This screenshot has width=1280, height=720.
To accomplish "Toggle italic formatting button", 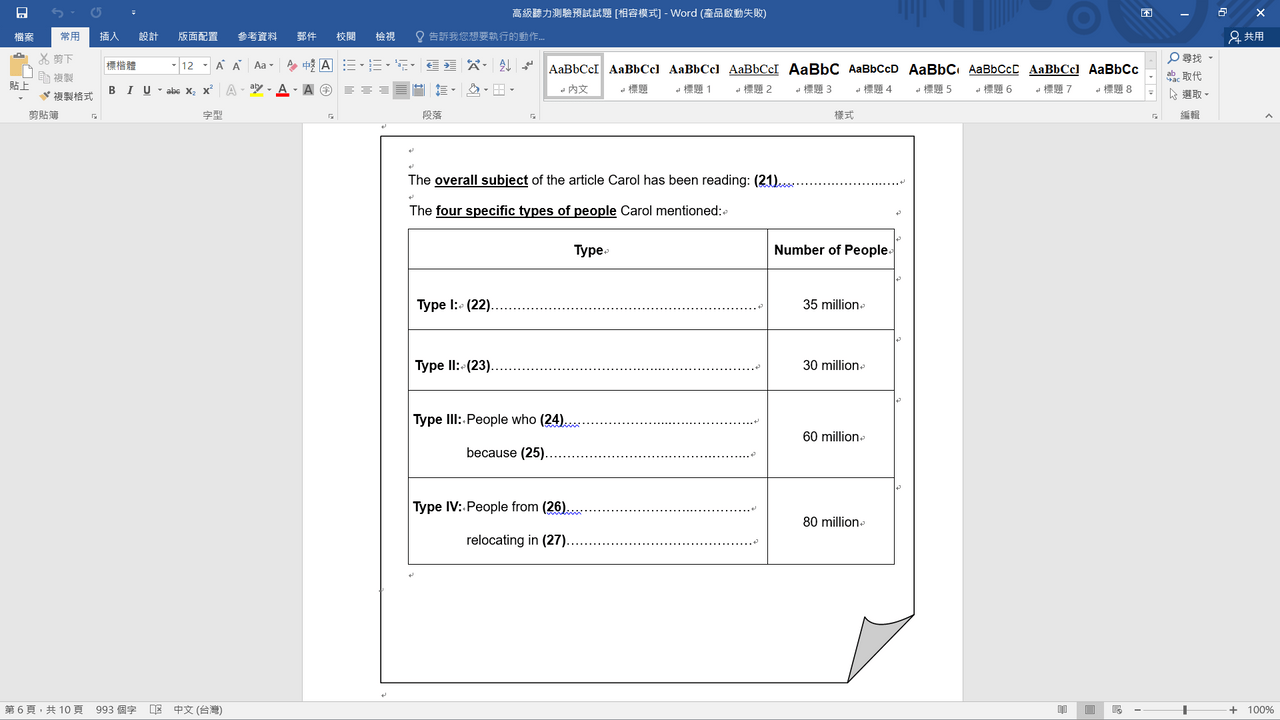I will click(x=129, y=90).
